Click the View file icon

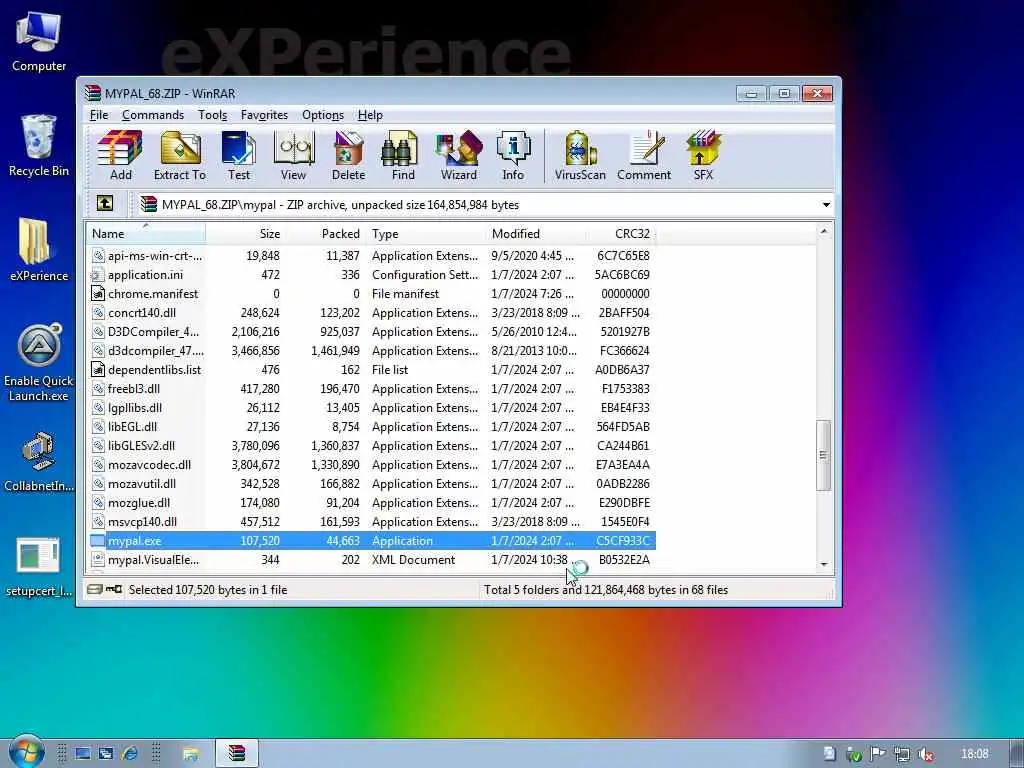(293, 155)
